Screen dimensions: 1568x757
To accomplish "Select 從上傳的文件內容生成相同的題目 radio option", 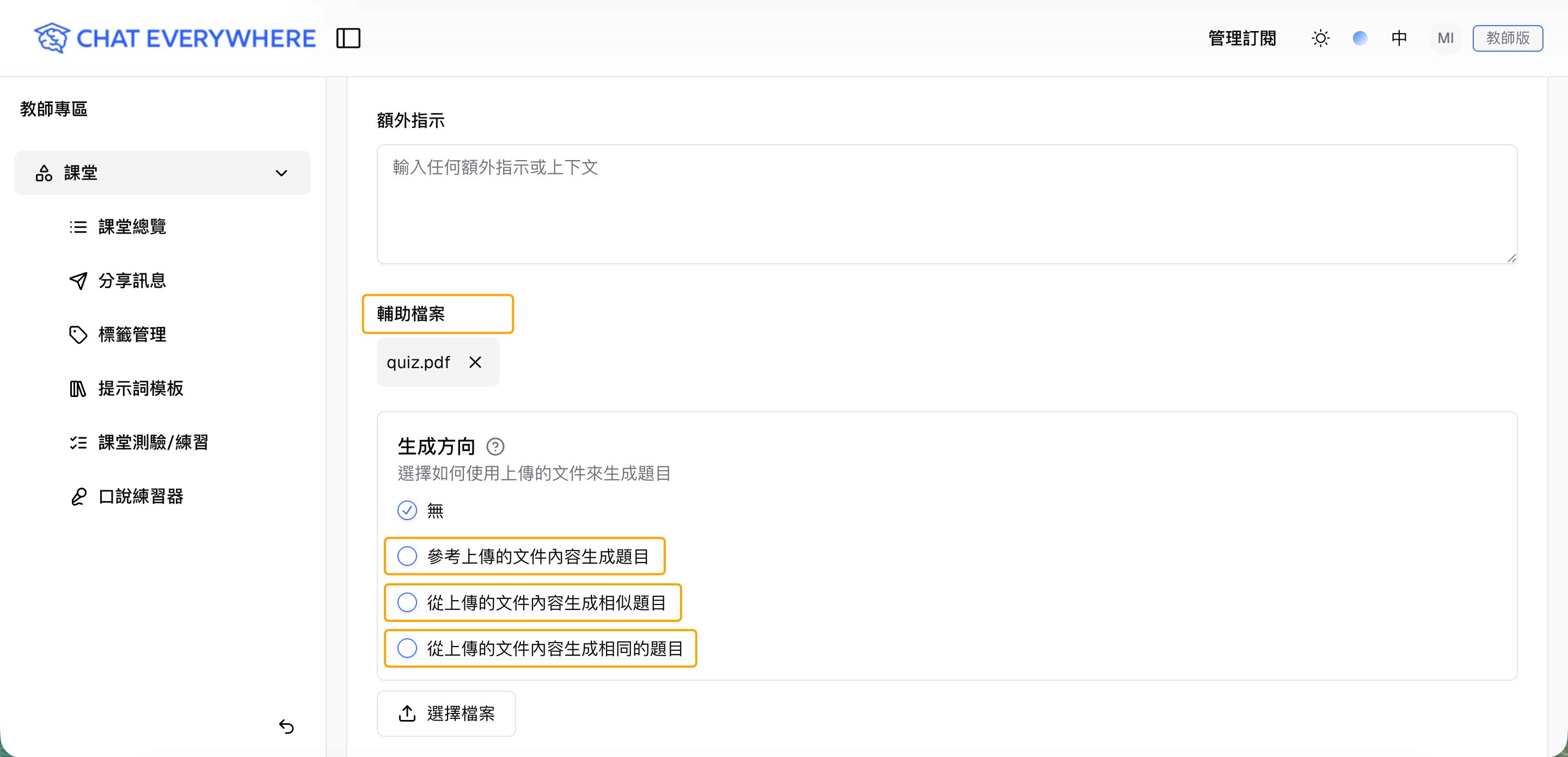I will pos(407,648).
